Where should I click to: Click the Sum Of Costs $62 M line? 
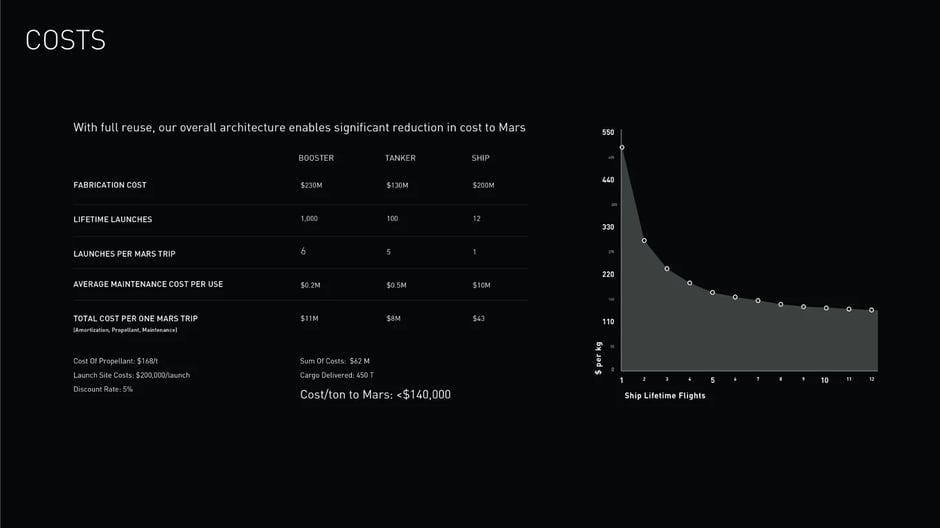(x=335, y=361)
